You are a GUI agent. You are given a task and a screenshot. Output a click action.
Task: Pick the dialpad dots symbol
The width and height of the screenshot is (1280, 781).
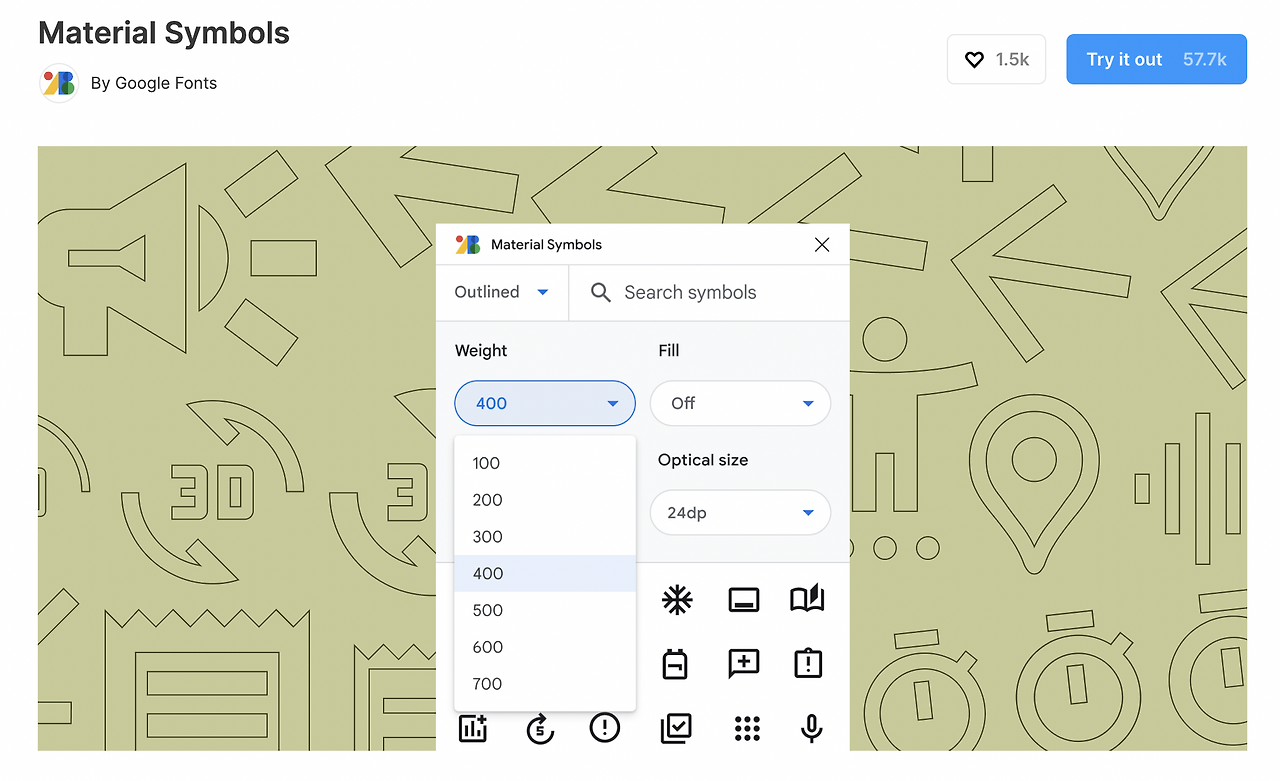point(747,728)
